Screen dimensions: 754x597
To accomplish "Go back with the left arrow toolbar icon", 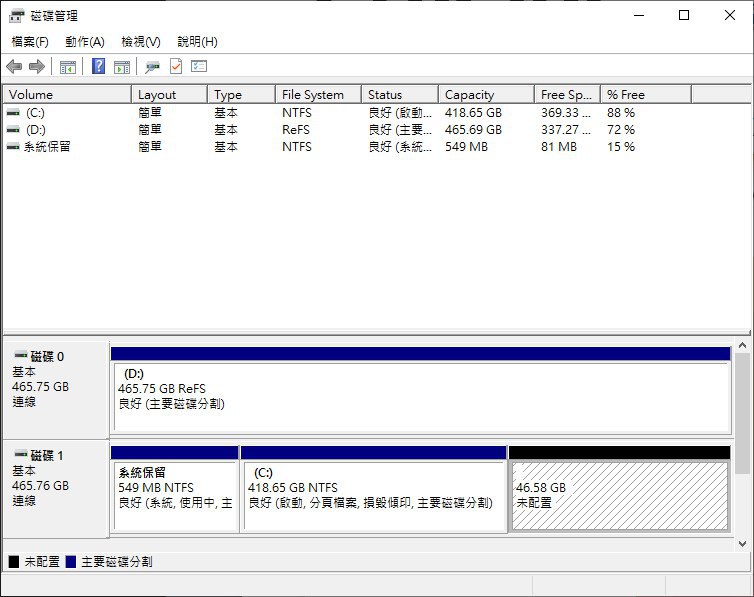I will (14, 66).
